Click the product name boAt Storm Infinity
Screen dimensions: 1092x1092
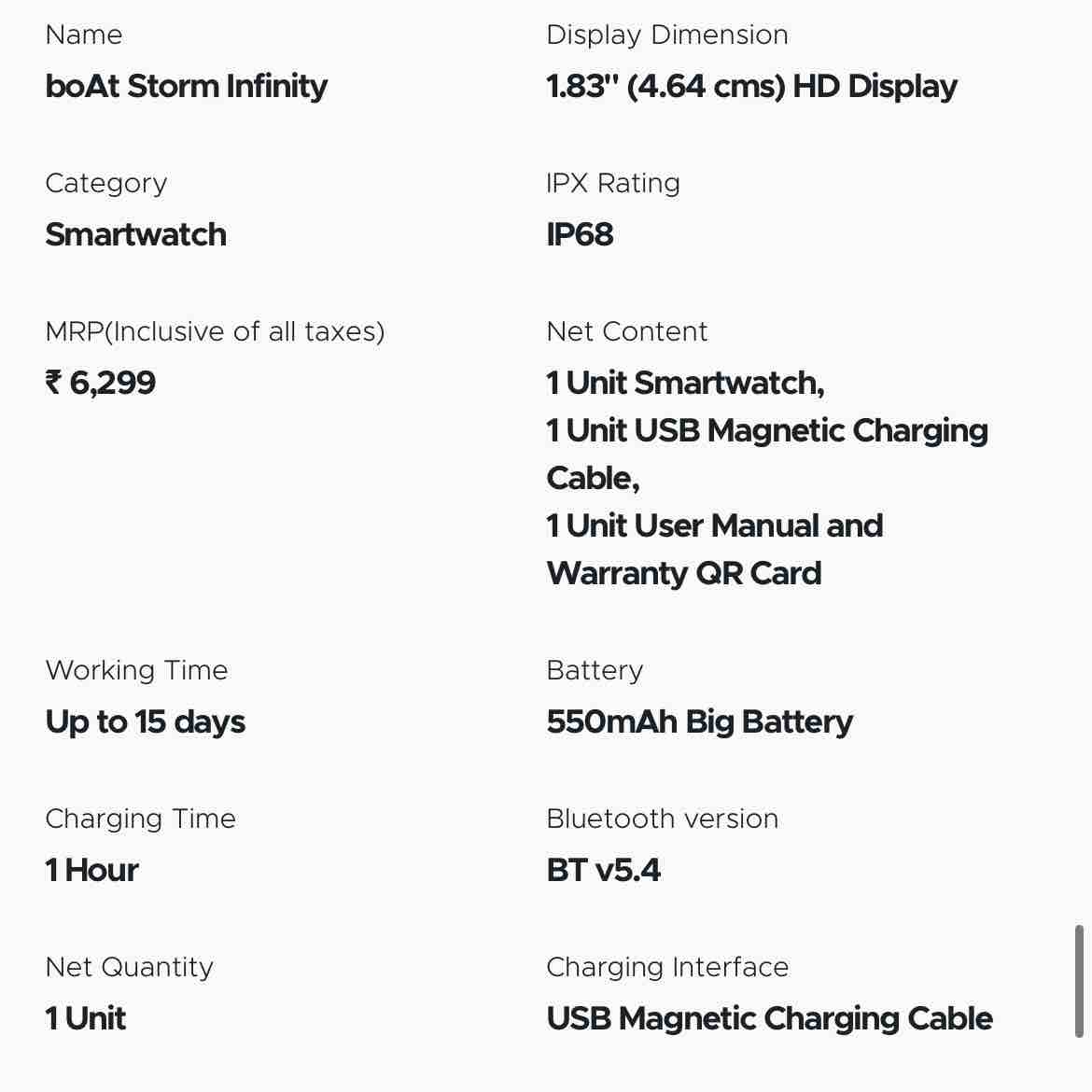(x=186, y=86)
